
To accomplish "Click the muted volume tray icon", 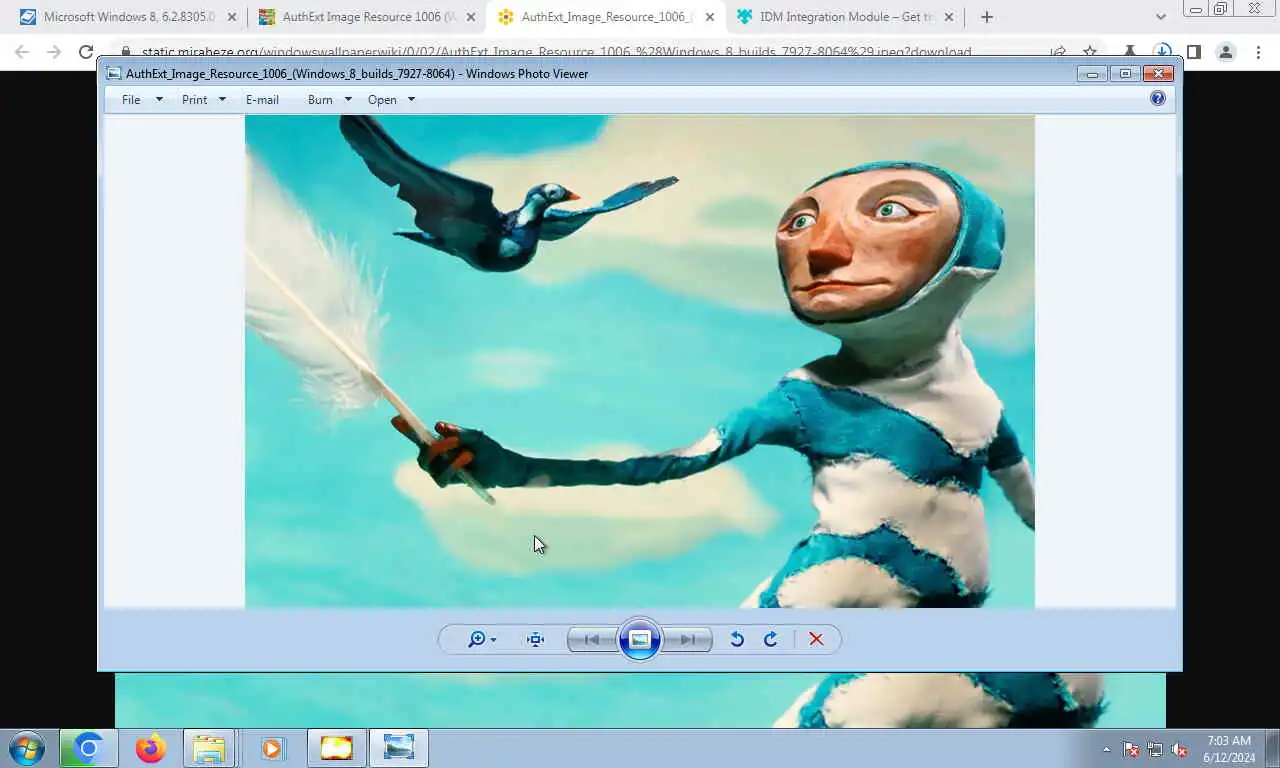I will (1179, 749).
